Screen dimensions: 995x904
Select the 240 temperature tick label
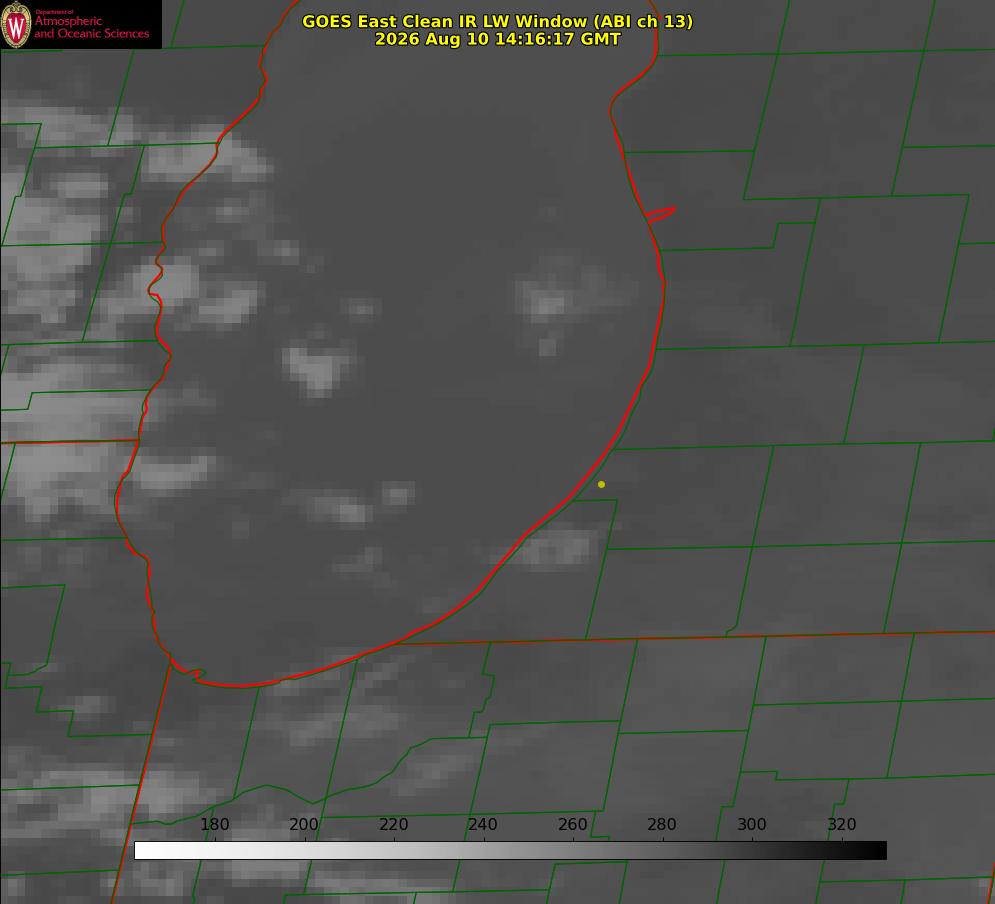point(483,824)
